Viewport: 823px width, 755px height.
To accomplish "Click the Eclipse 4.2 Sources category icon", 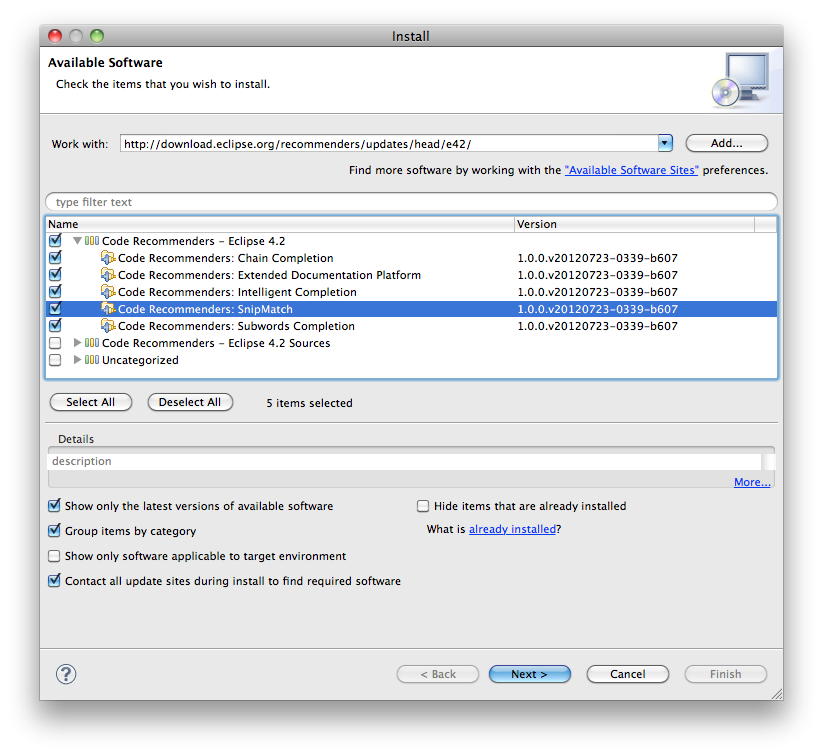I will [92, 343].
